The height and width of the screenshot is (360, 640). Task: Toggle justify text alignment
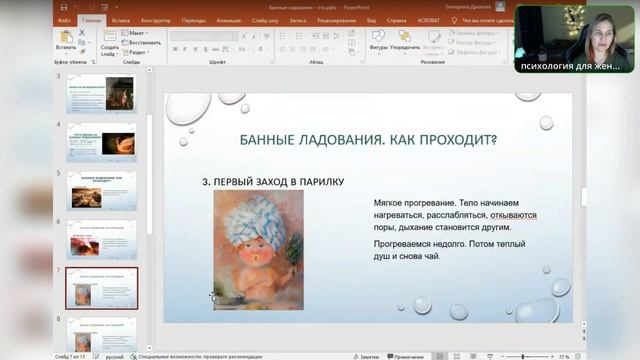pyautogui.click(x=313, y=49)
